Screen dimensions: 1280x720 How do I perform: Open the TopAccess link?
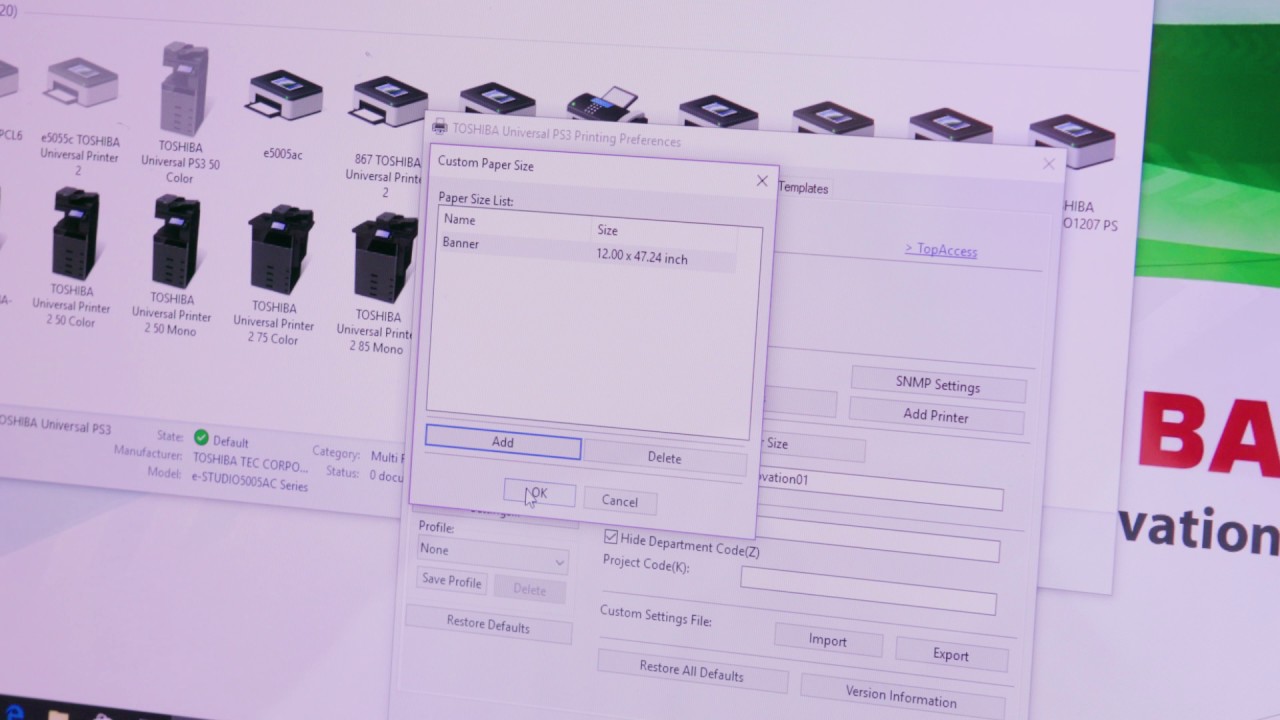pos(941,250)
